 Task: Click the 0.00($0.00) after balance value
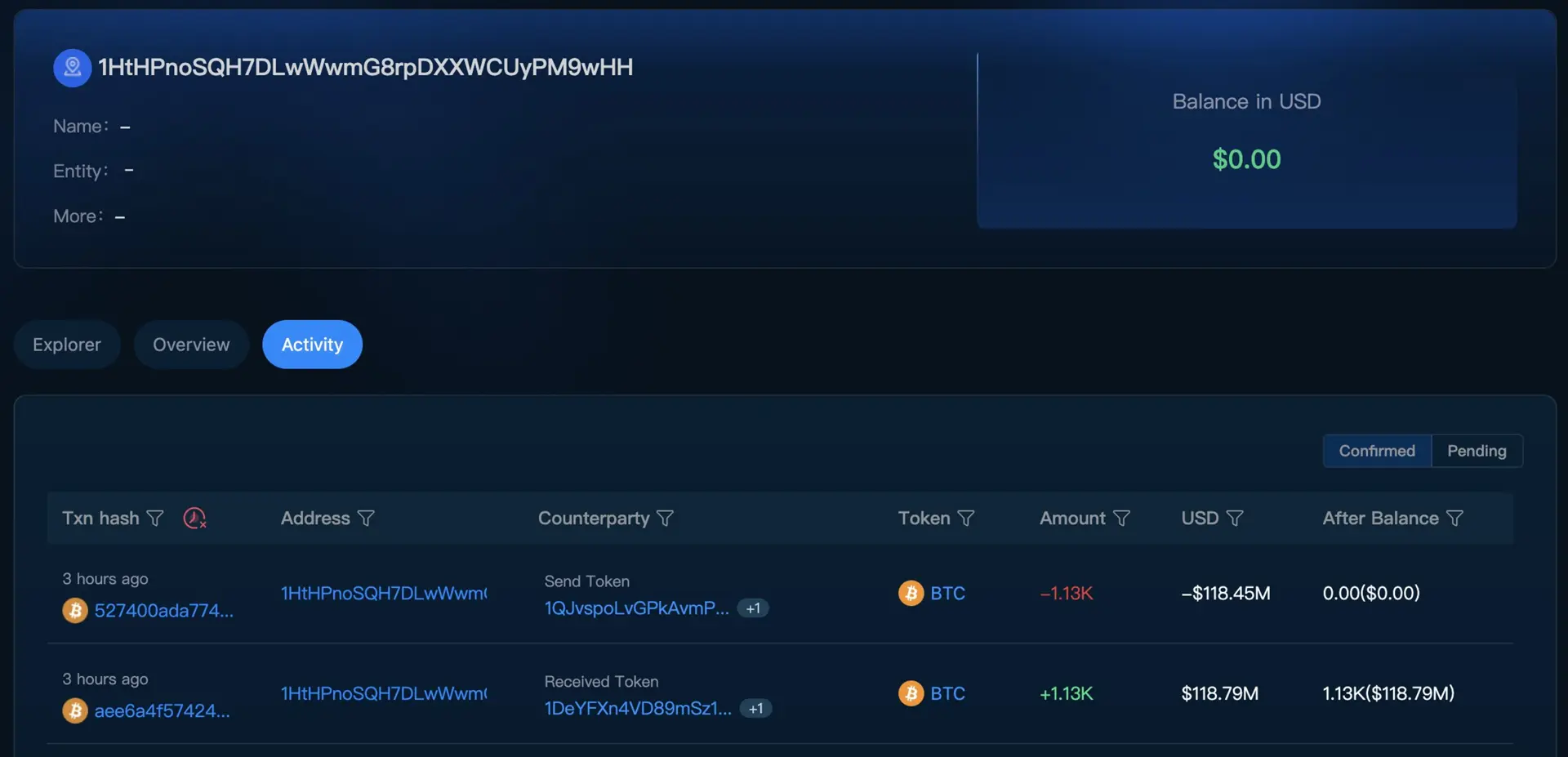click(1371, 594)
